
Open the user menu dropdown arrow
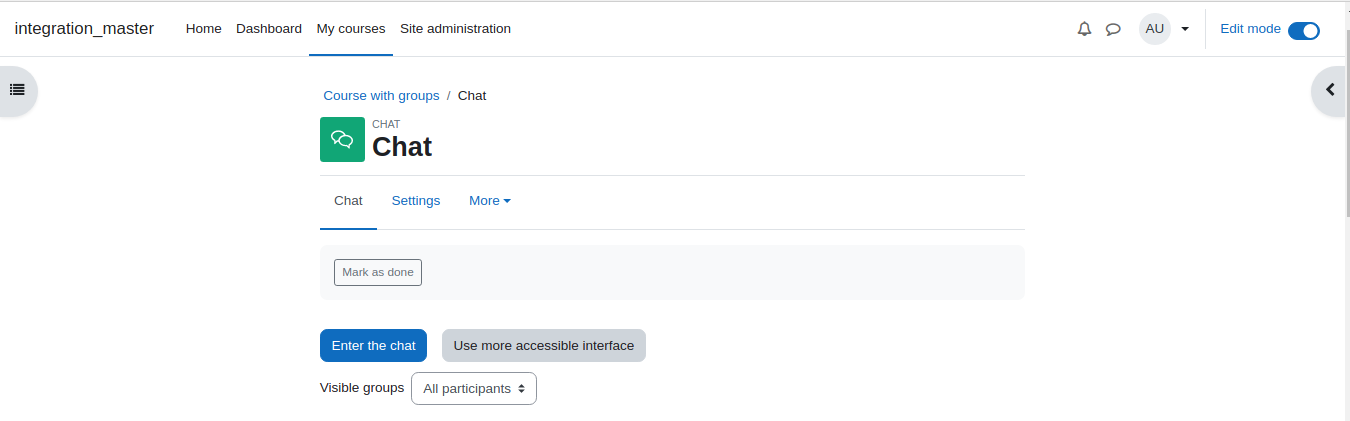click(1185, 29)
